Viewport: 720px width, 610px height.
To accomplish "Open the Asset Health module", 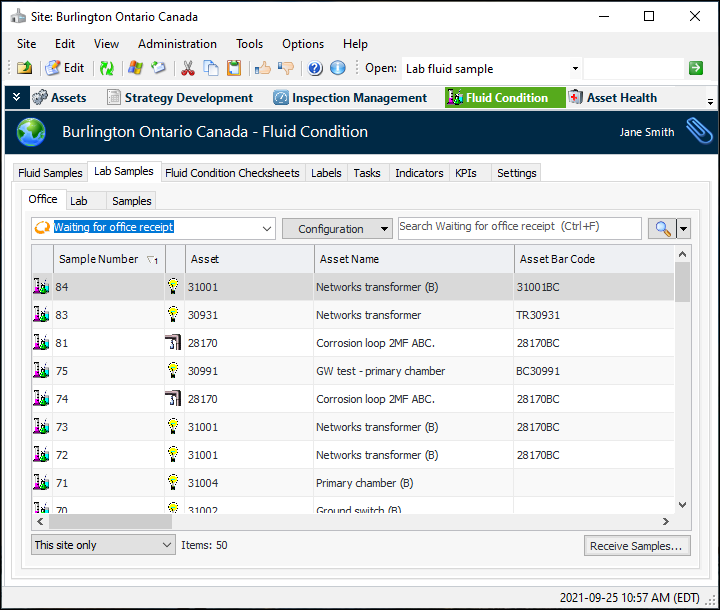I will pos(612,98).
